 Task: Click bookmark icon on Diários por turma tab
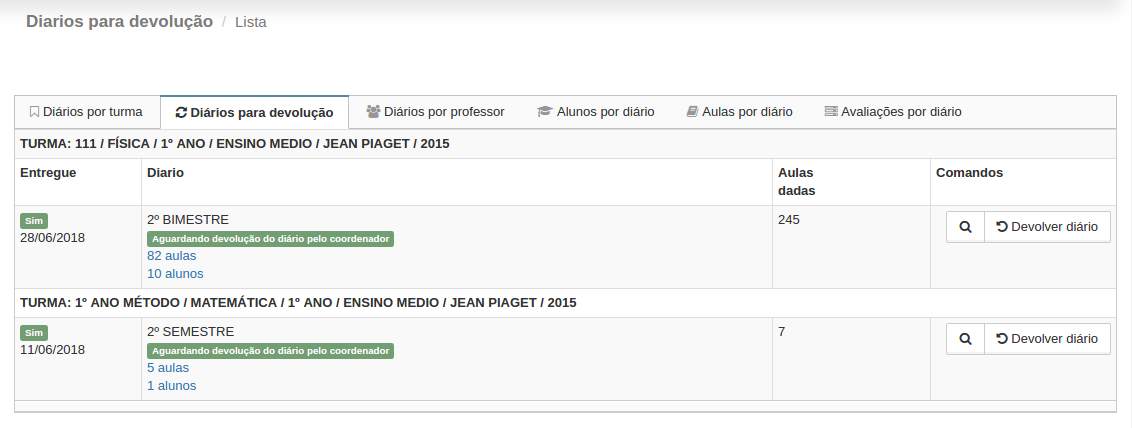click(x=34, y=112)
